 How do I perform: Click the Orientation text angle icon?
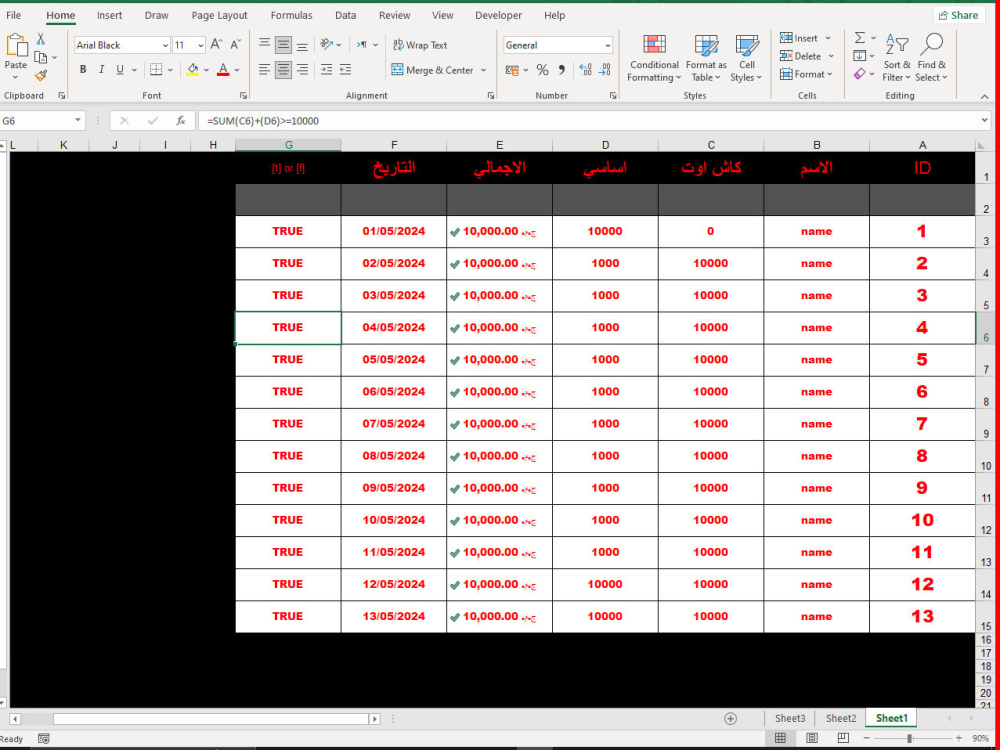point(327,45)
